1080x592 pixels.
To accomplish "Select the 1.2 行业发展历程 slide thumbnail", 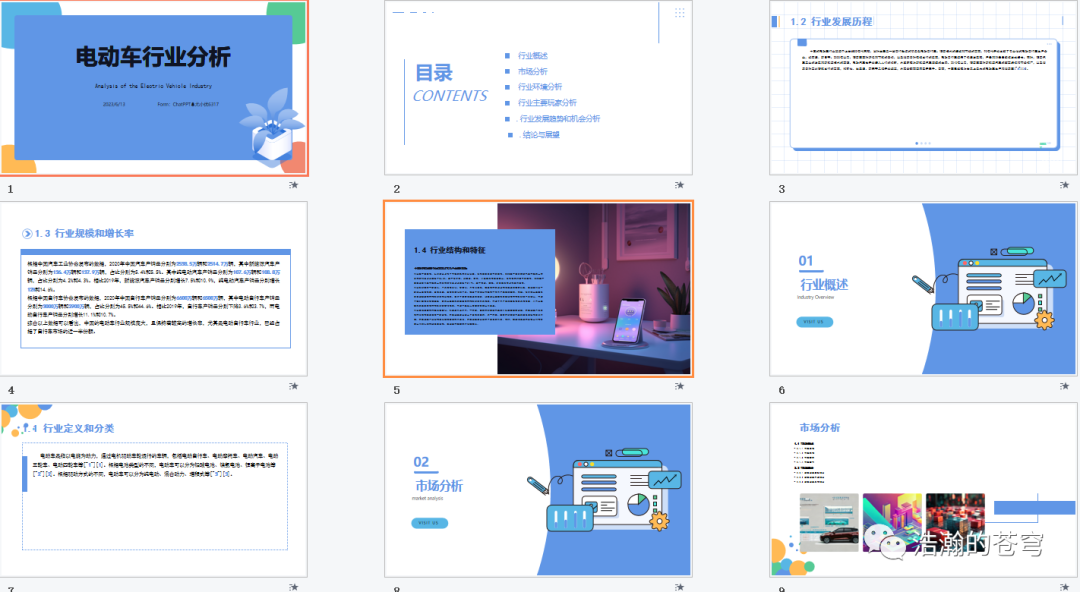I will (x=923, y=88).
